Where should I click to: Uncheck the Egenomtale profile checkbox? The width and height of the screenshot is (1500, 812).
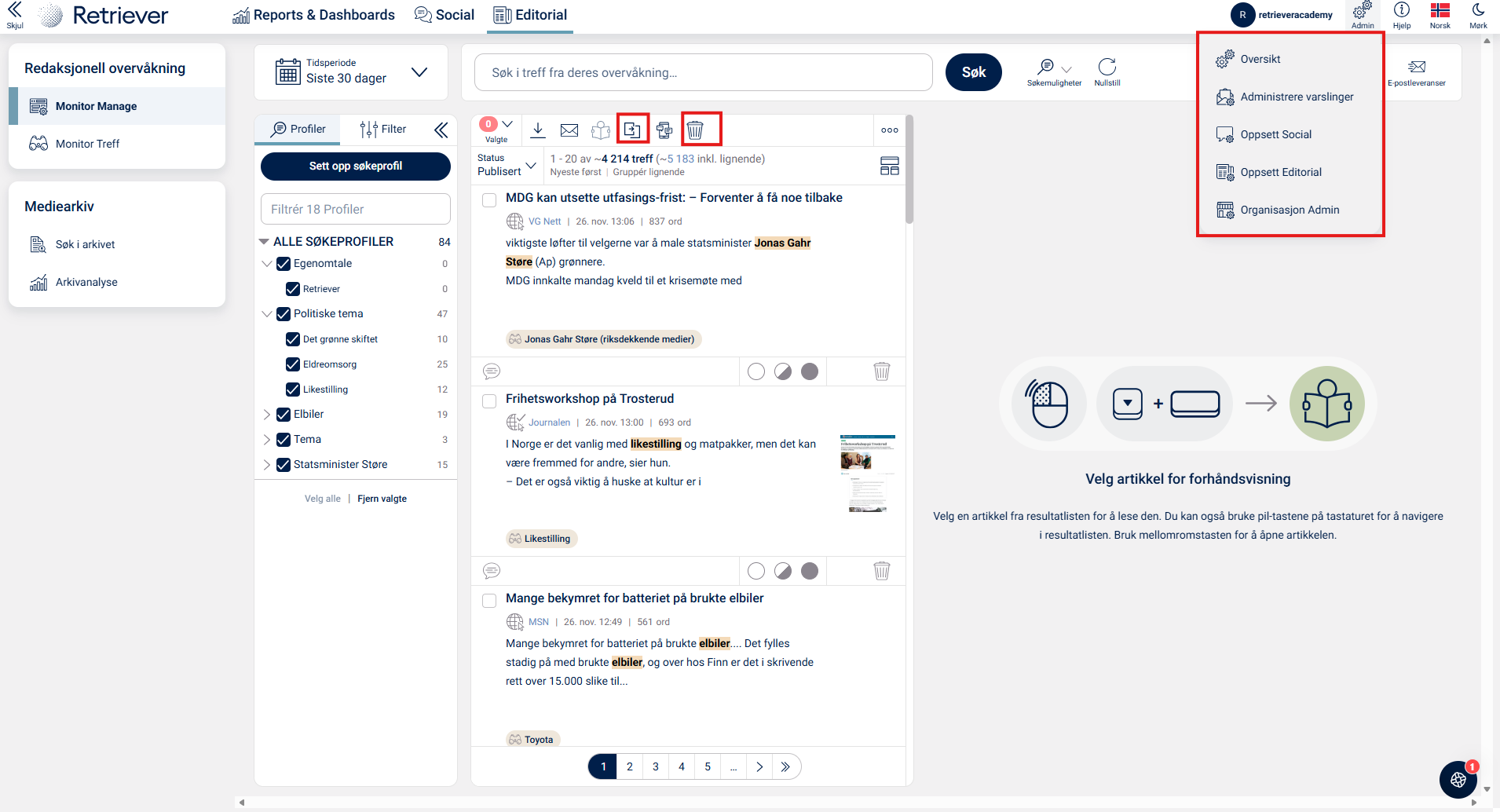click(284, 264)
